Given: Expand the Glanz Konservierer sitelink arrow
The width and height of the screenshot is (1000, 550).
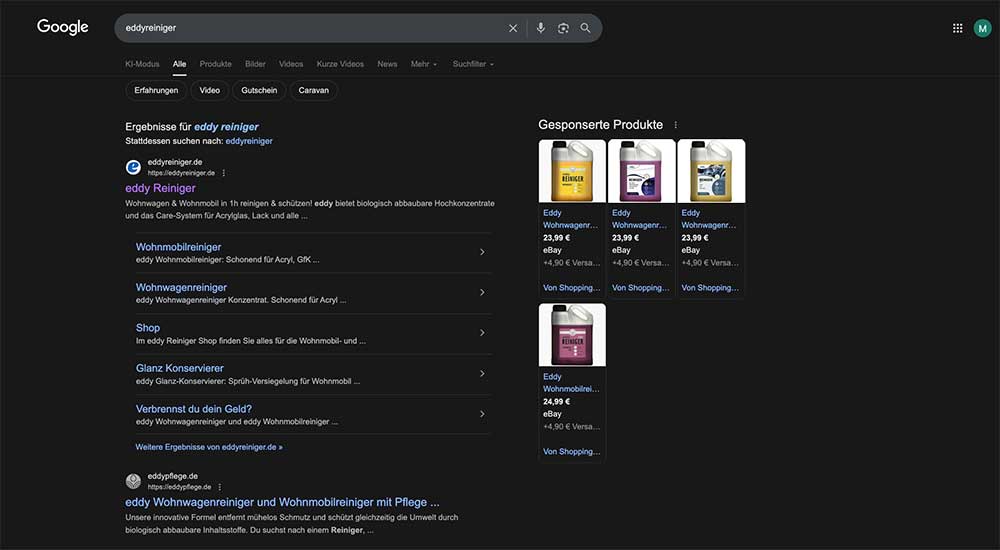Looking at the screenshot, I should (x=482, y=373).
